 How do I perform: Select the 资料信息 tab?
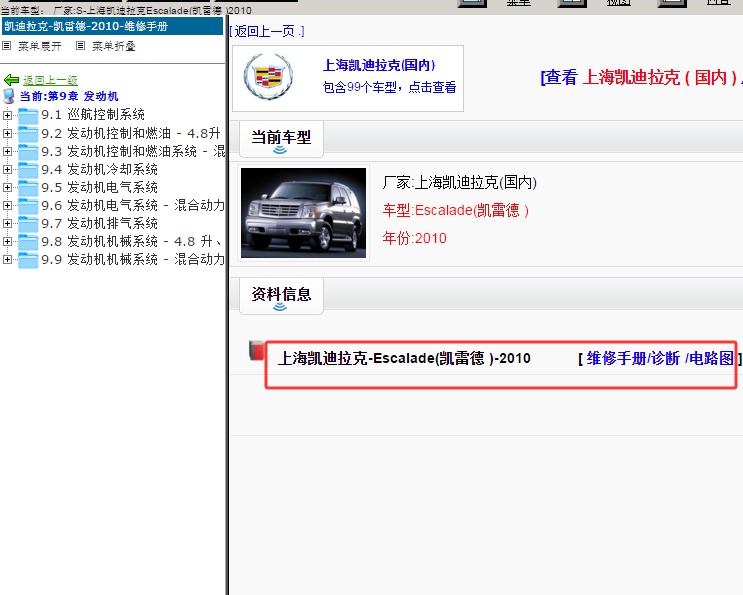click(x=281, y=296)
